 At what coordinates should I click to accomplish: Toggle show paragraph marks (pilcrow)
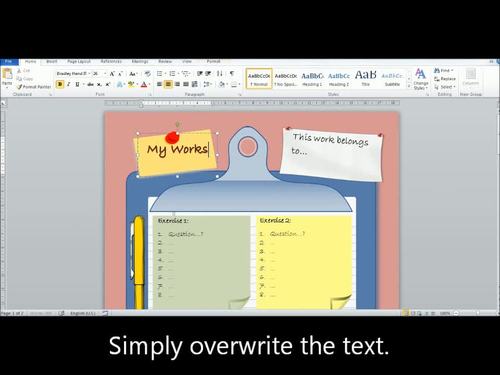tap(232, 74)
